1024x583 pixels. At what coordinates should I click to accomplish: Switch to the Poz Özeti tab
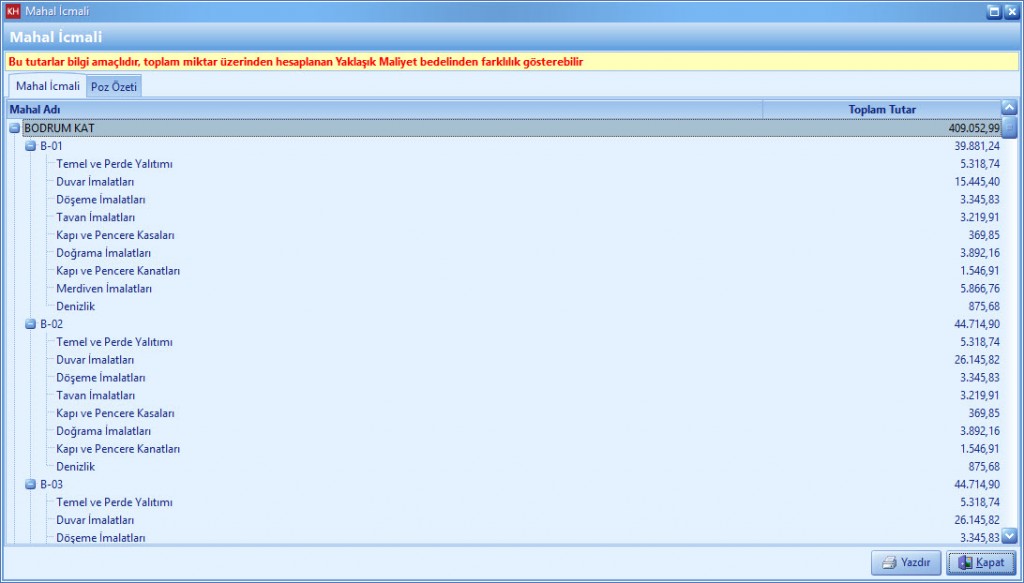pyautogui.click(x=114, y=87)
